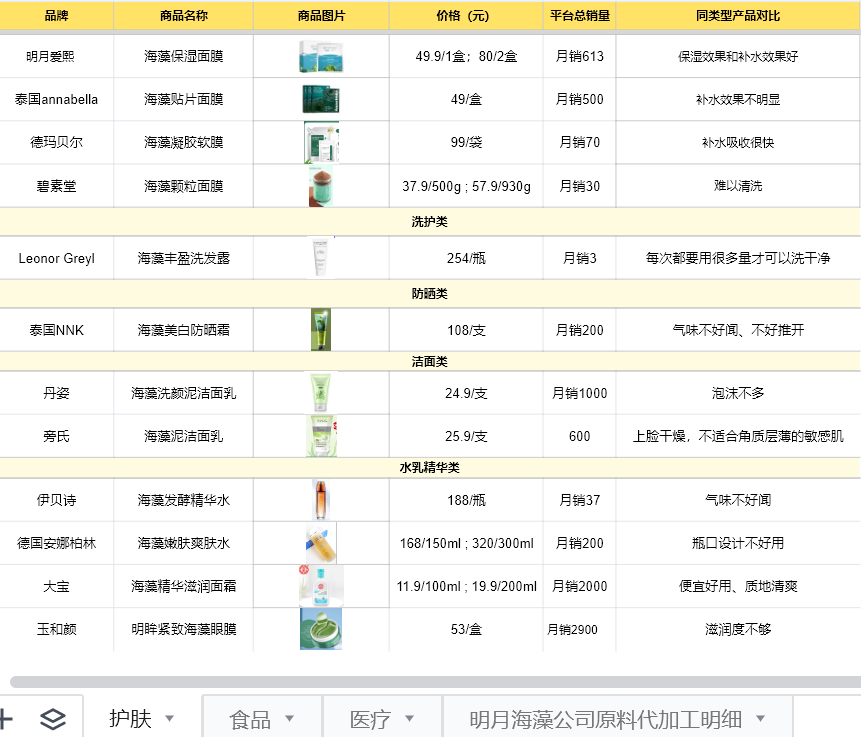Select the 海藻发酵精华水 cell

point(183,500)
